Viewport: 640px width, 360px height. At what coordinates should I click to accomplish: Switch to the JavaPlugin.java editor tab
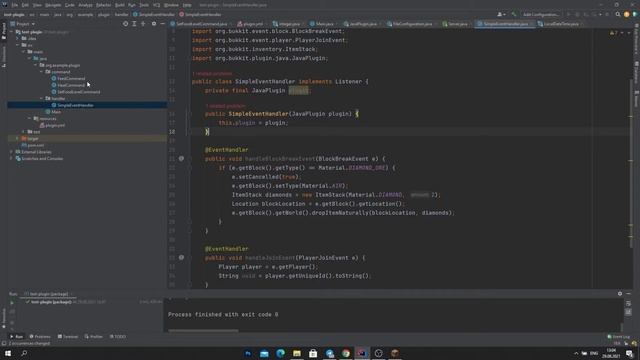pyautogui.click(x=360, y=24)
